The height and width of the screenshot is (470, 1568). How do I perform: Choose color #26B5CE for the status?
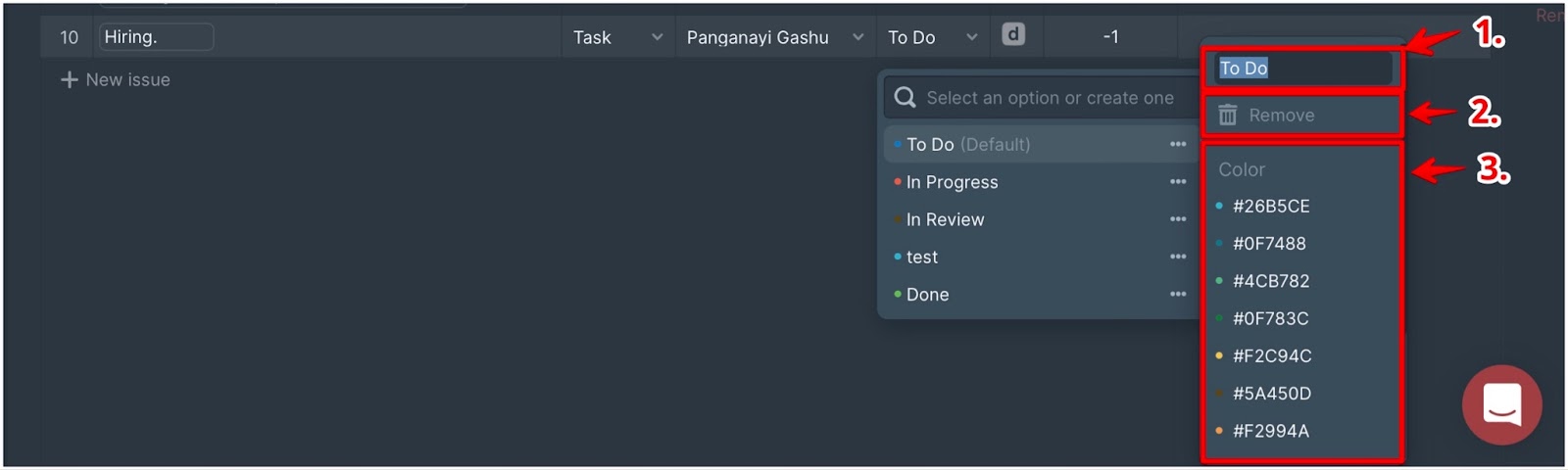(x=1270, y=207)
